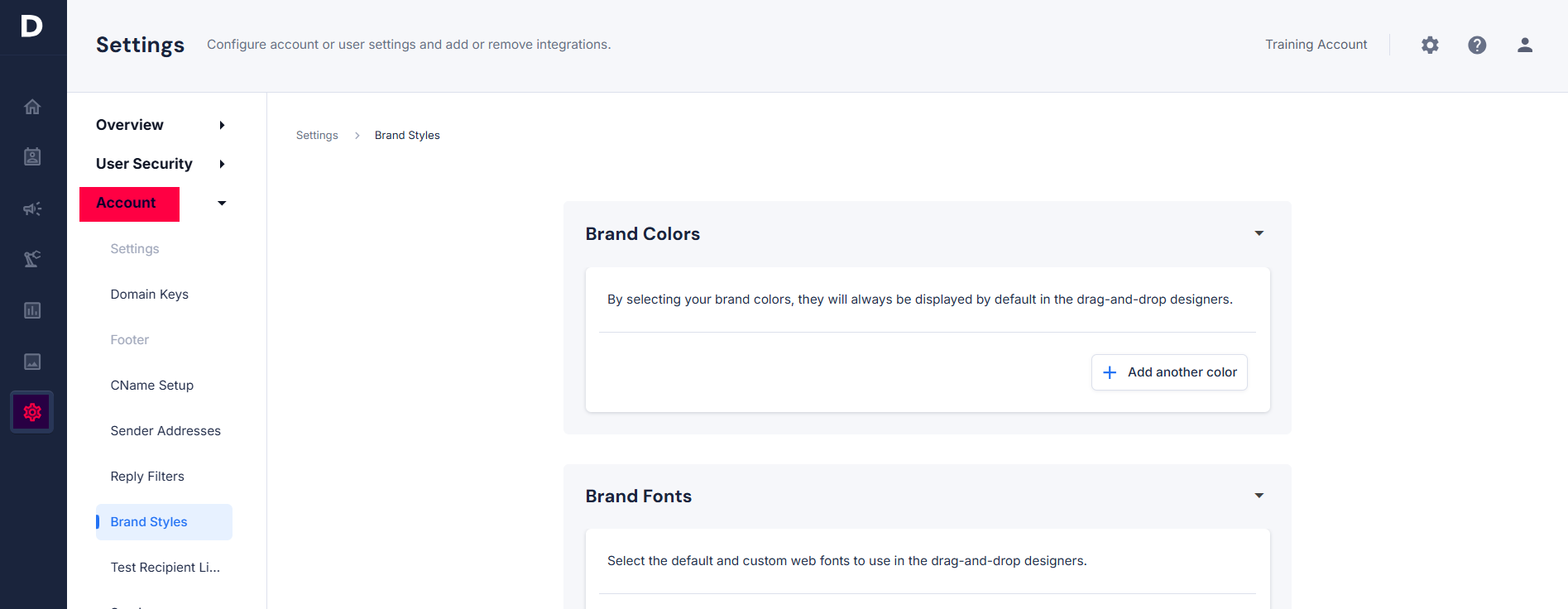1568x609 pixels.
Task: Open the Contacts icon in sidebar
Action: point(32,156)
